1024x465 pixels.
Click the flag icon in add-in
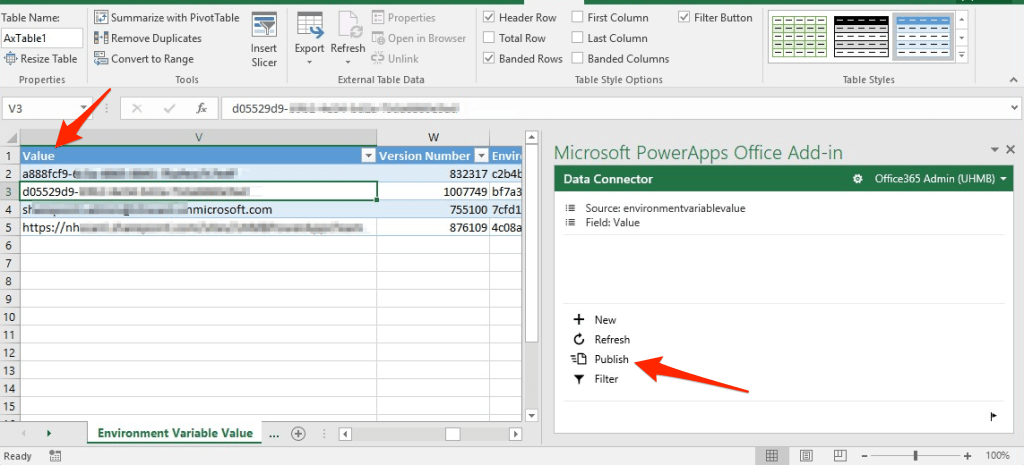tap(994, 416)
